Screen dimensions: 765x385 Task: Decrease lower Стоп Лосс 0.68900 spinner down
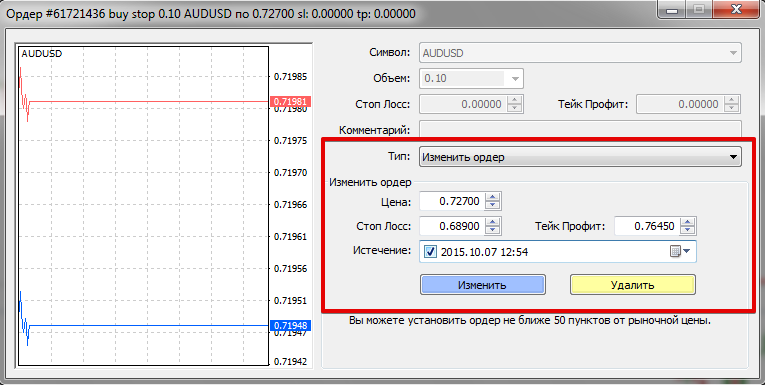(493, 230)
